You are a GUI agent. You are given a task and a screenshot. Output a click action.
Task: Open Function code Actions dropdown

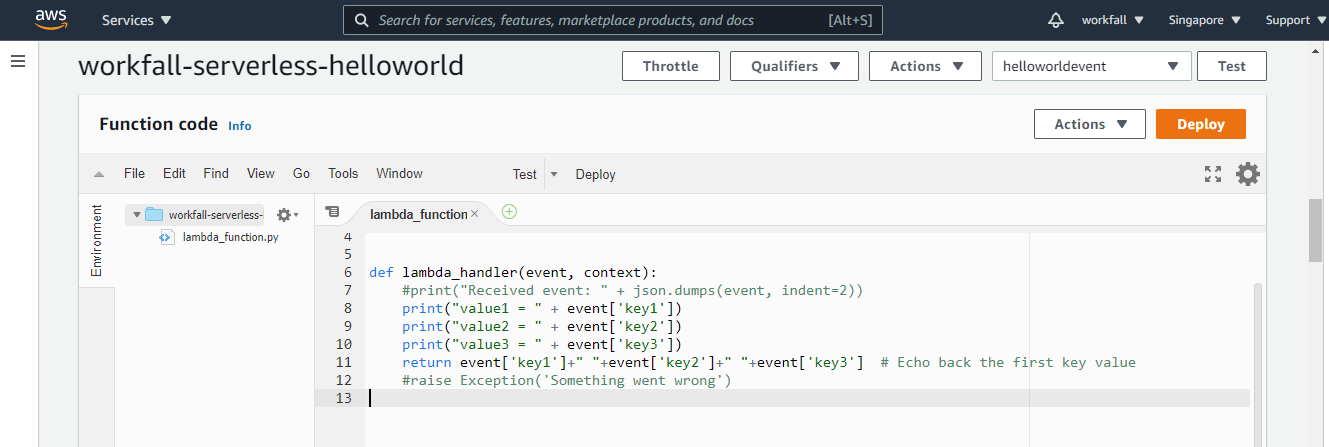[1089, 124]
